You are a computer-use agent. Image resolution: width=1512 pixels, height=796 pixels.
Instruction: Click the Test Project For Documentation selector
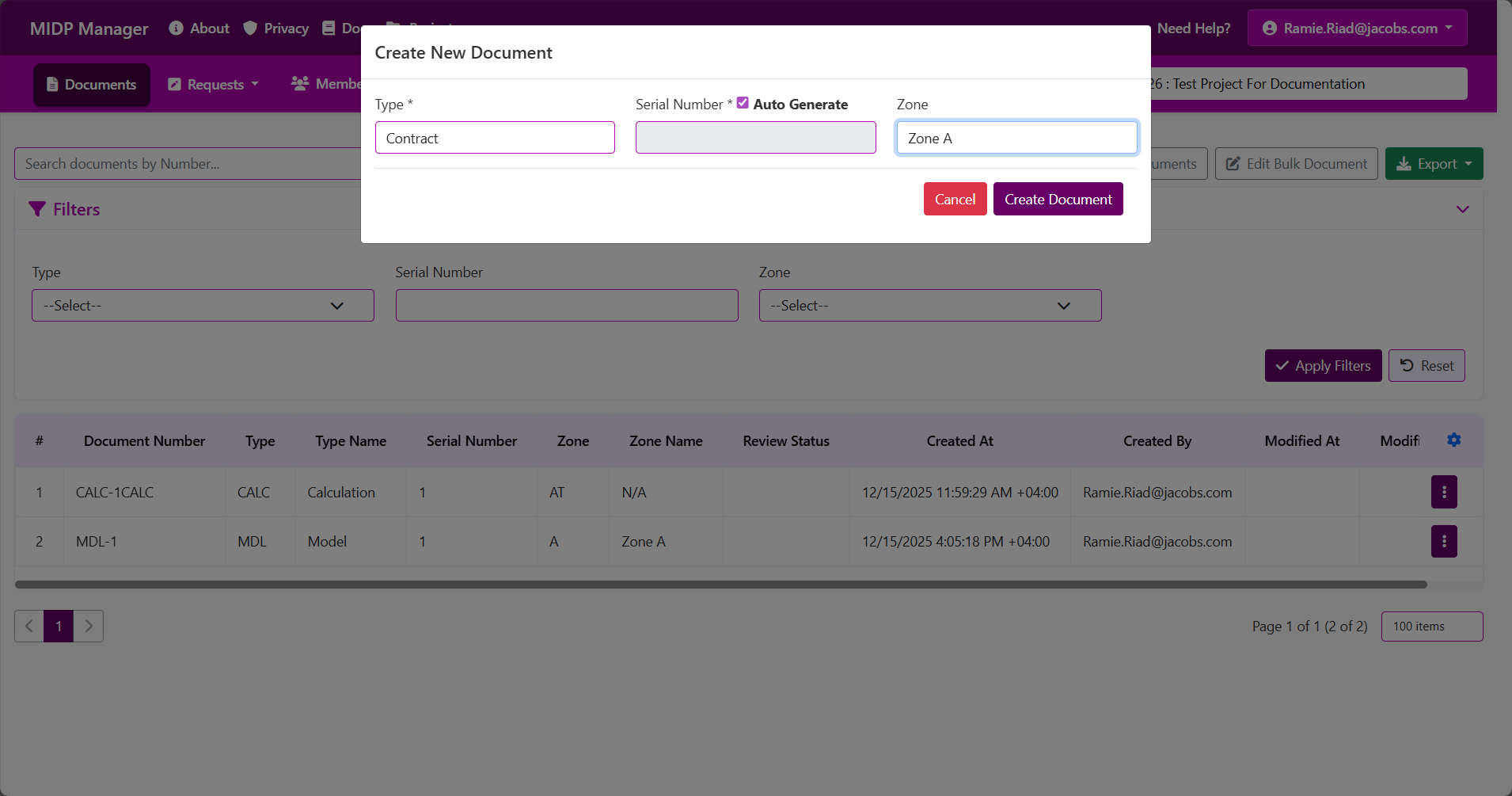click(1308, 84)
